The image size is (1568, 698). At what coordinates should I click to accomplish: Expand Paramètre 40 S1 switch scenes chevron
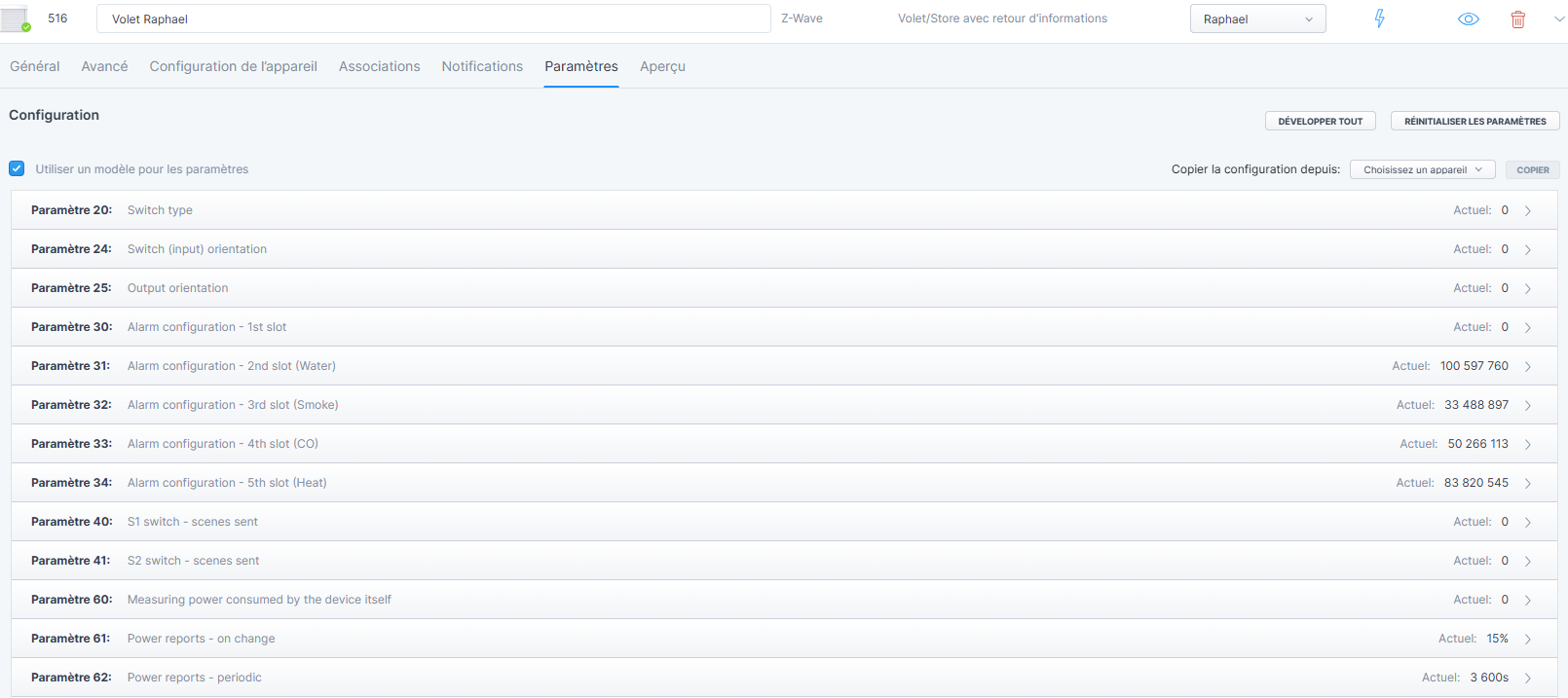pyautogui.click(x=1528, y=522)
